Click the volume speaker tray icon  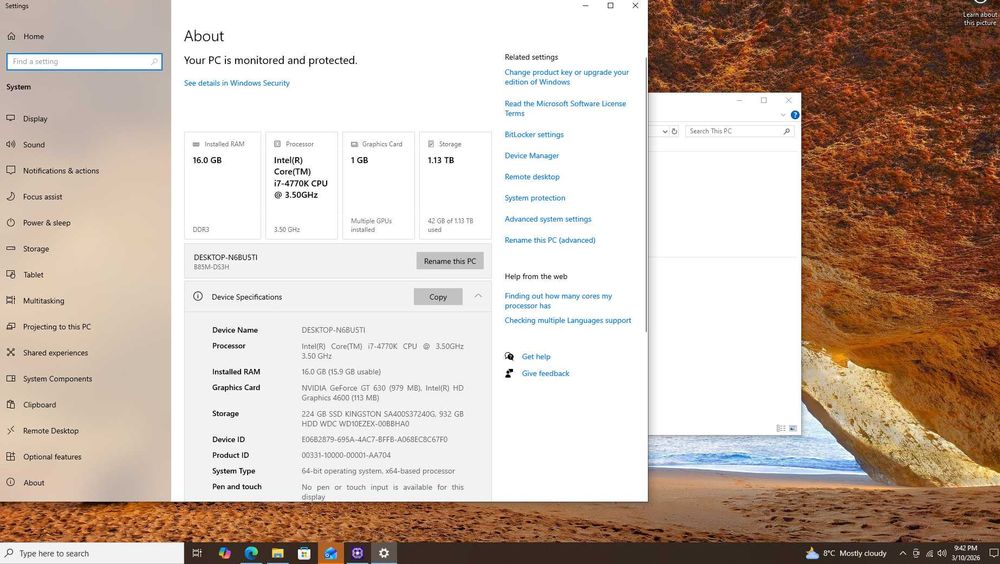942,553
